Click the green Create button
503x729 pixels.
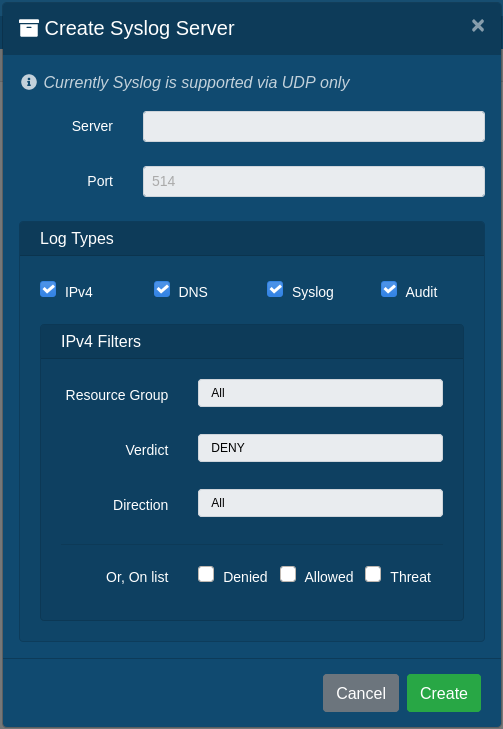point(444,693)
